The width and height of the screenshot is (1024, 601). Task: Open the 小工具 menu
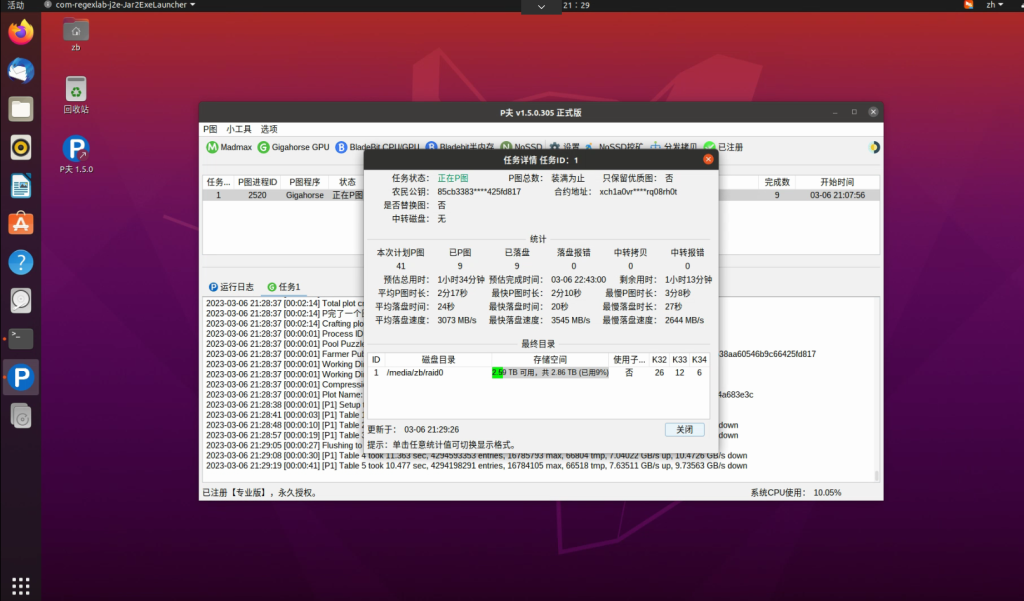[x=238, y=129]
